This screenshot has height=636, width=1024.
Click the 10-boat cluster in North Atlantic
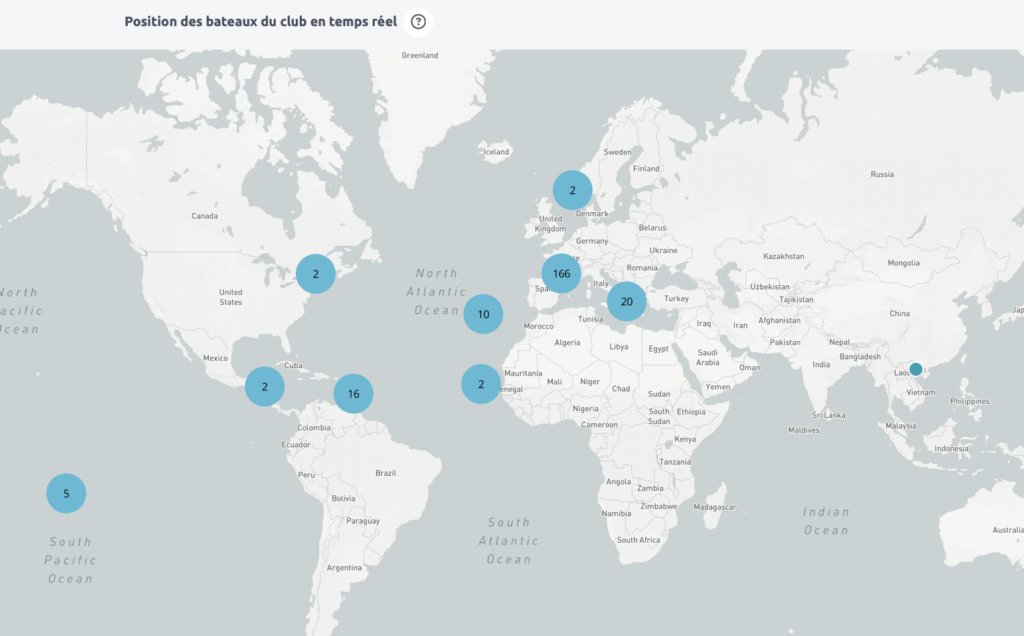point(483,314)
